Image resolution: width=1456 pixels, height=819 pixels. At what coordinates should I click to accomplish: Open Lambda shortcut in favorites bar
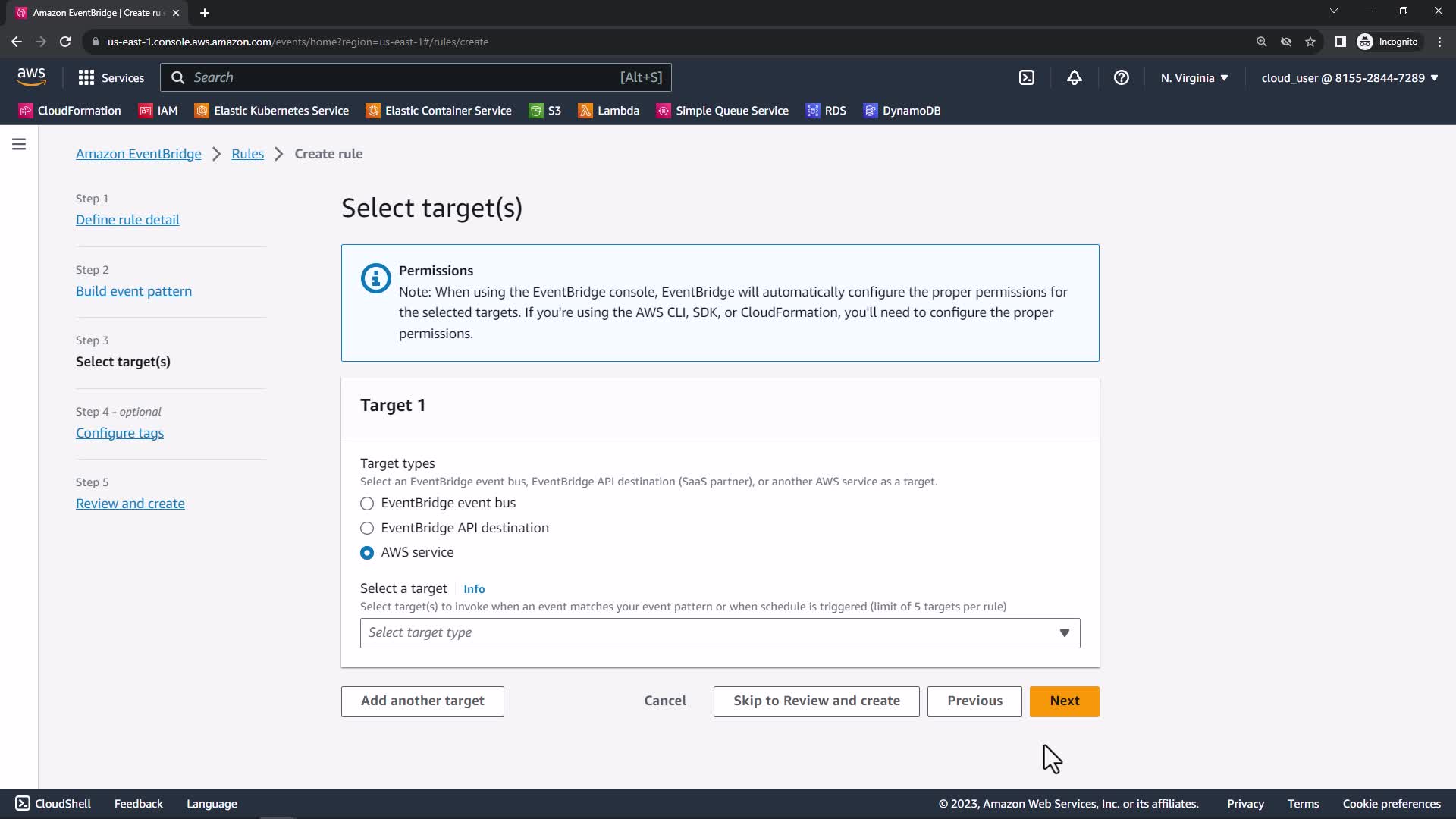pos(608,111)
